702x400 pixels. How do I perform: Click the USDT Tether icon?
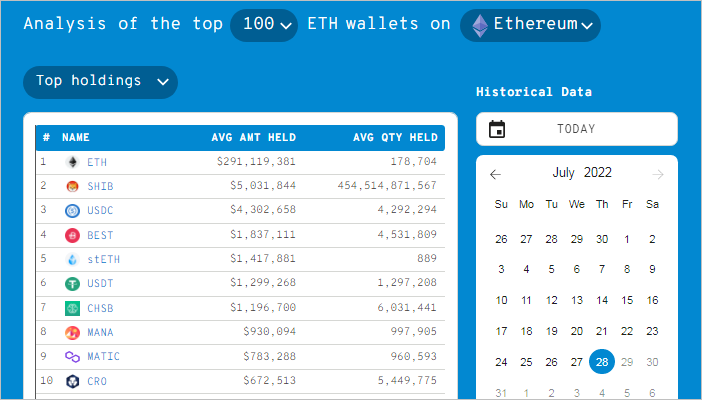pos(72,284)
